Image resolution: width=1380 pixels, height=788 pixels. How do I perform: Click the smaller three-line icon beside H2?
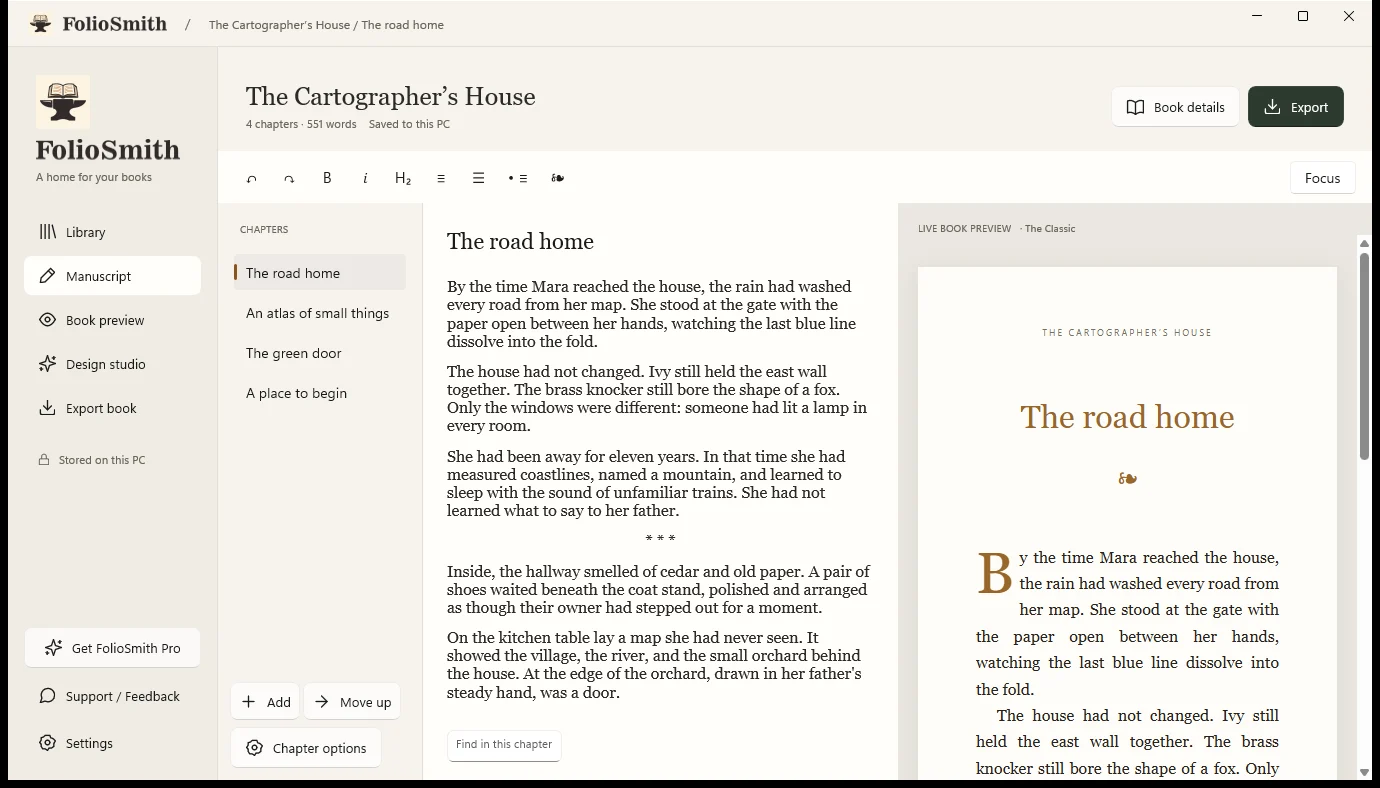coord(441,178)
